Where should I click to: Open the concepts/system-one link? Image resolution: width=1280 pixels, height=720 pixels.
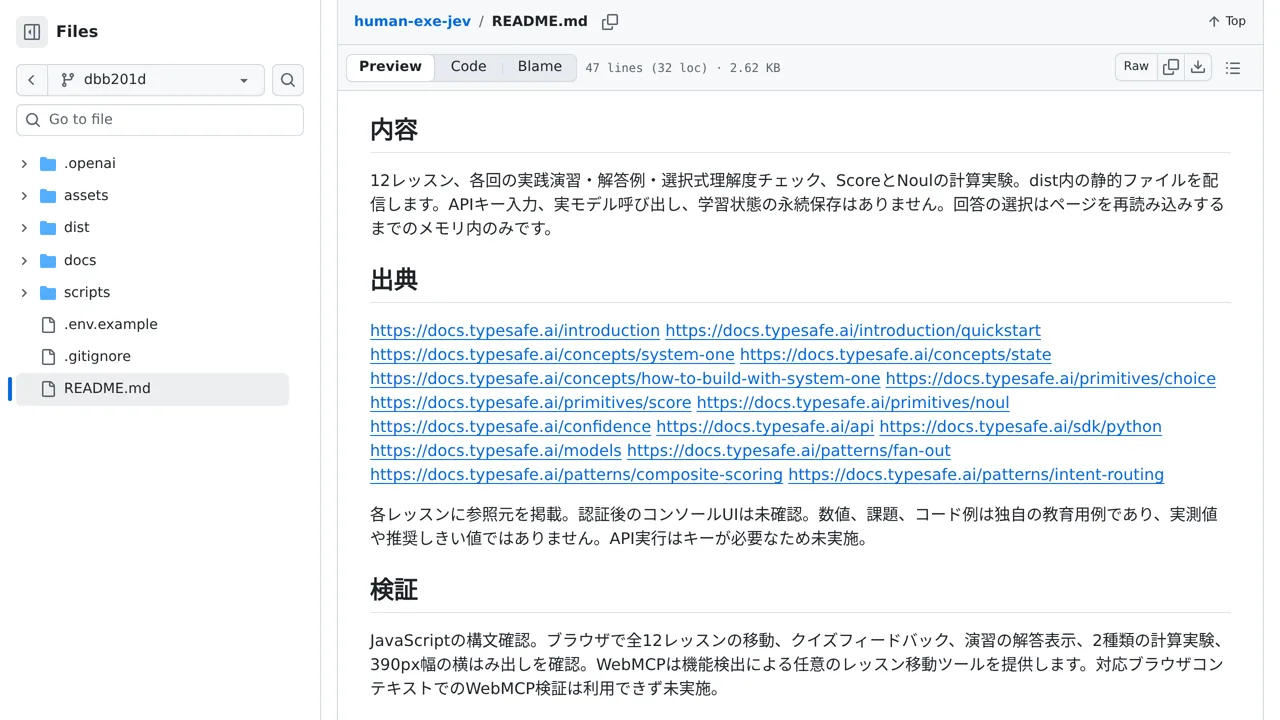[x=552, y=355]
